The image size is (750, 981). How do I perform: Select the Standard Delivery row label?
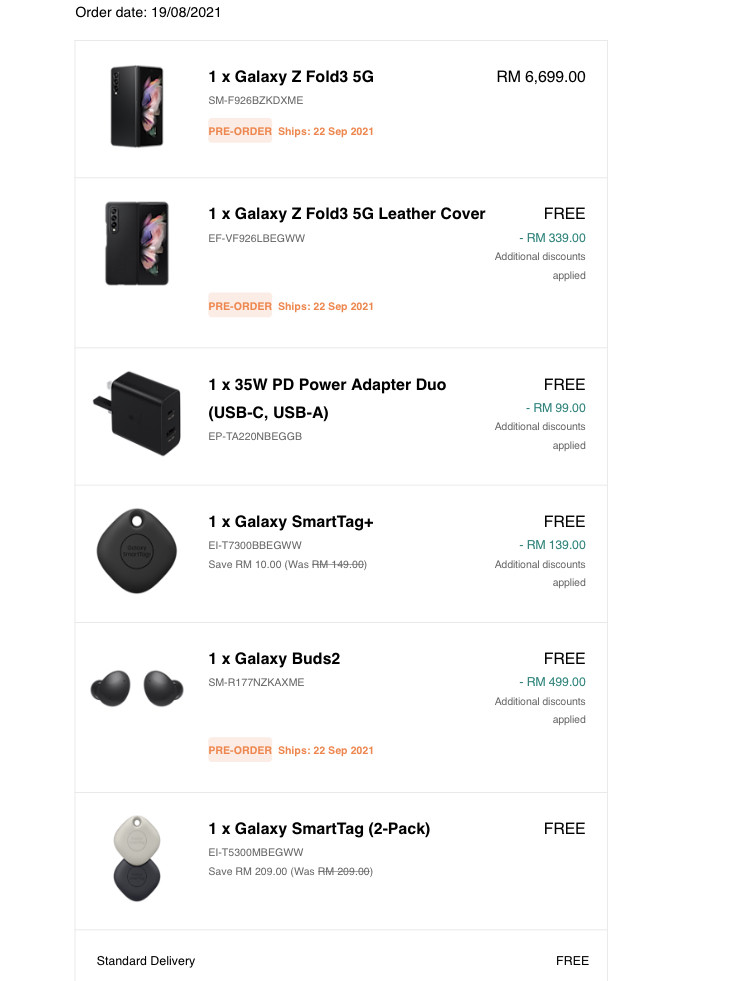[146, 961]
